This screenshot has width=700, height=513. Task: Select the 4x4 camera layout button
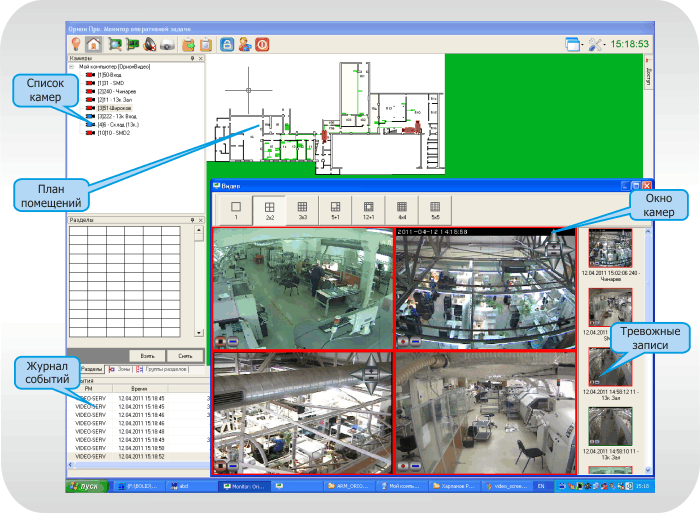point(402,210)
